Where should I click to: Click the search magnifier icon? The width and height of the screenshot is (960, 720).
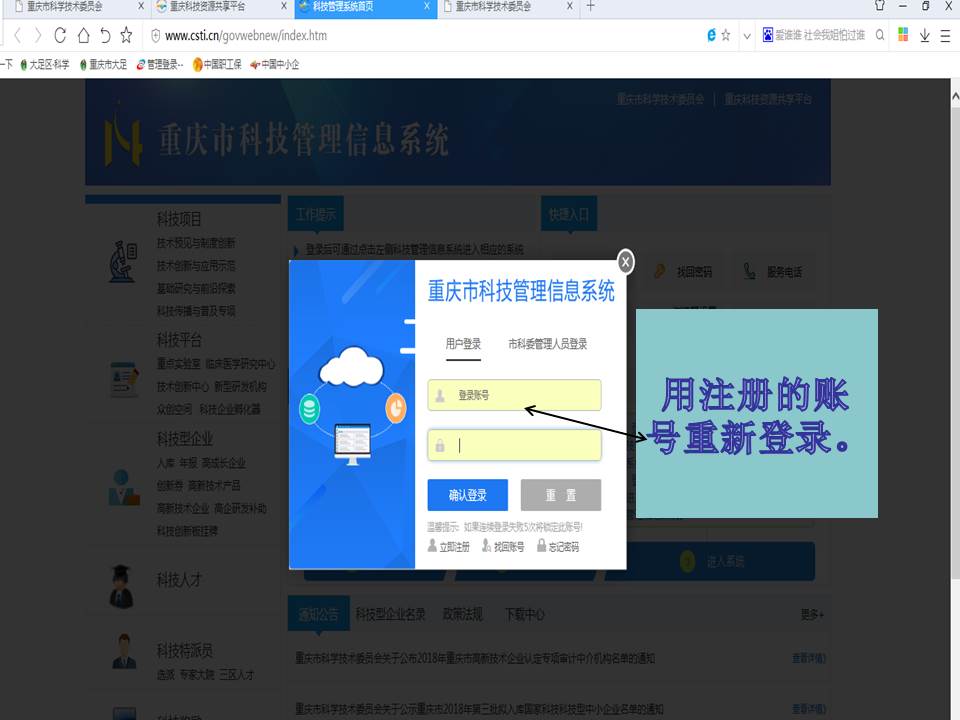[x=880, y=36]
